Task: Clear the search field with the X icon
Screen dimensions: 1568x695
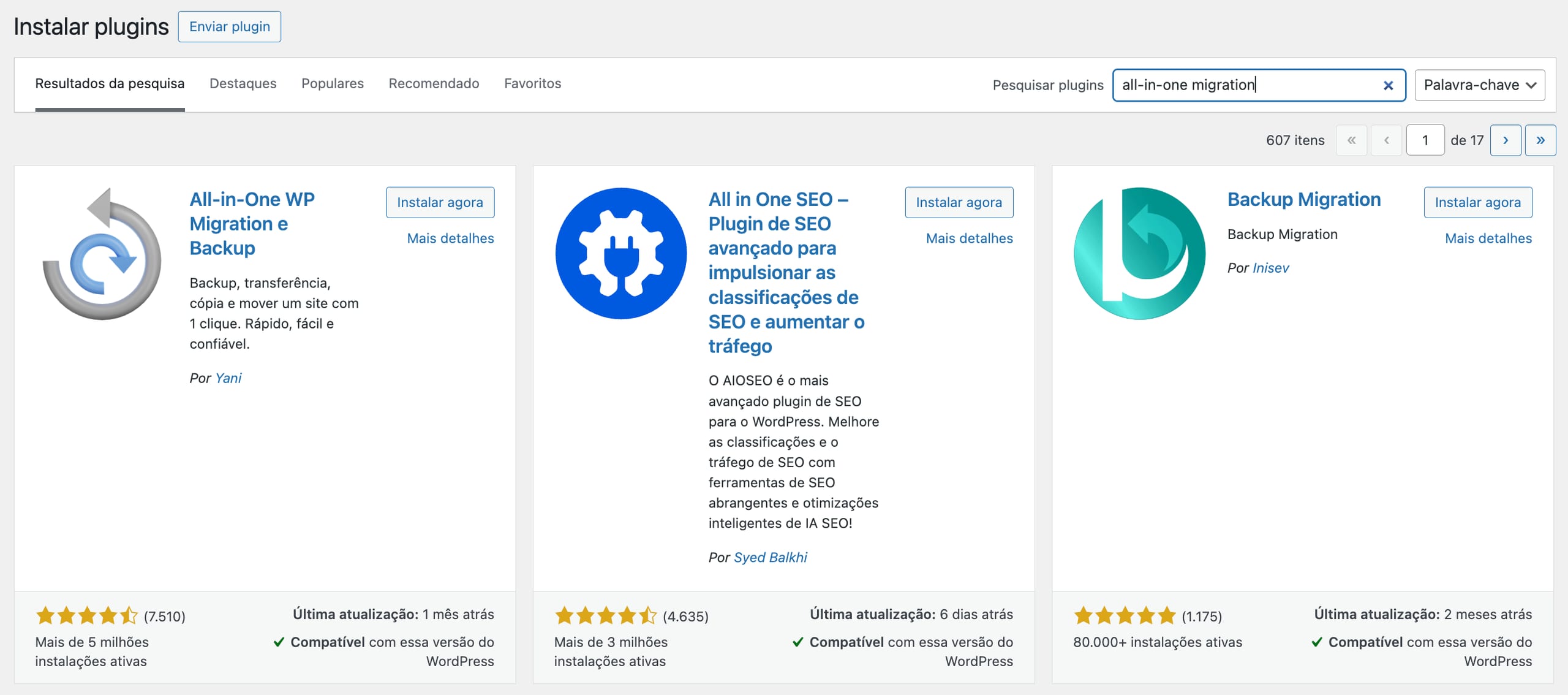Action: [x=1388, y=85]
